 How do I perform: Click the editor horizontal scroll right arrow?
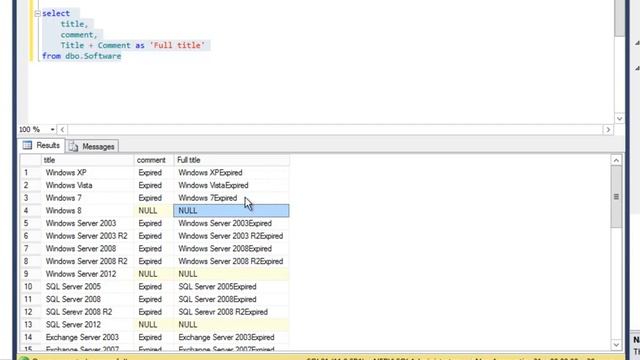(608, 130)
